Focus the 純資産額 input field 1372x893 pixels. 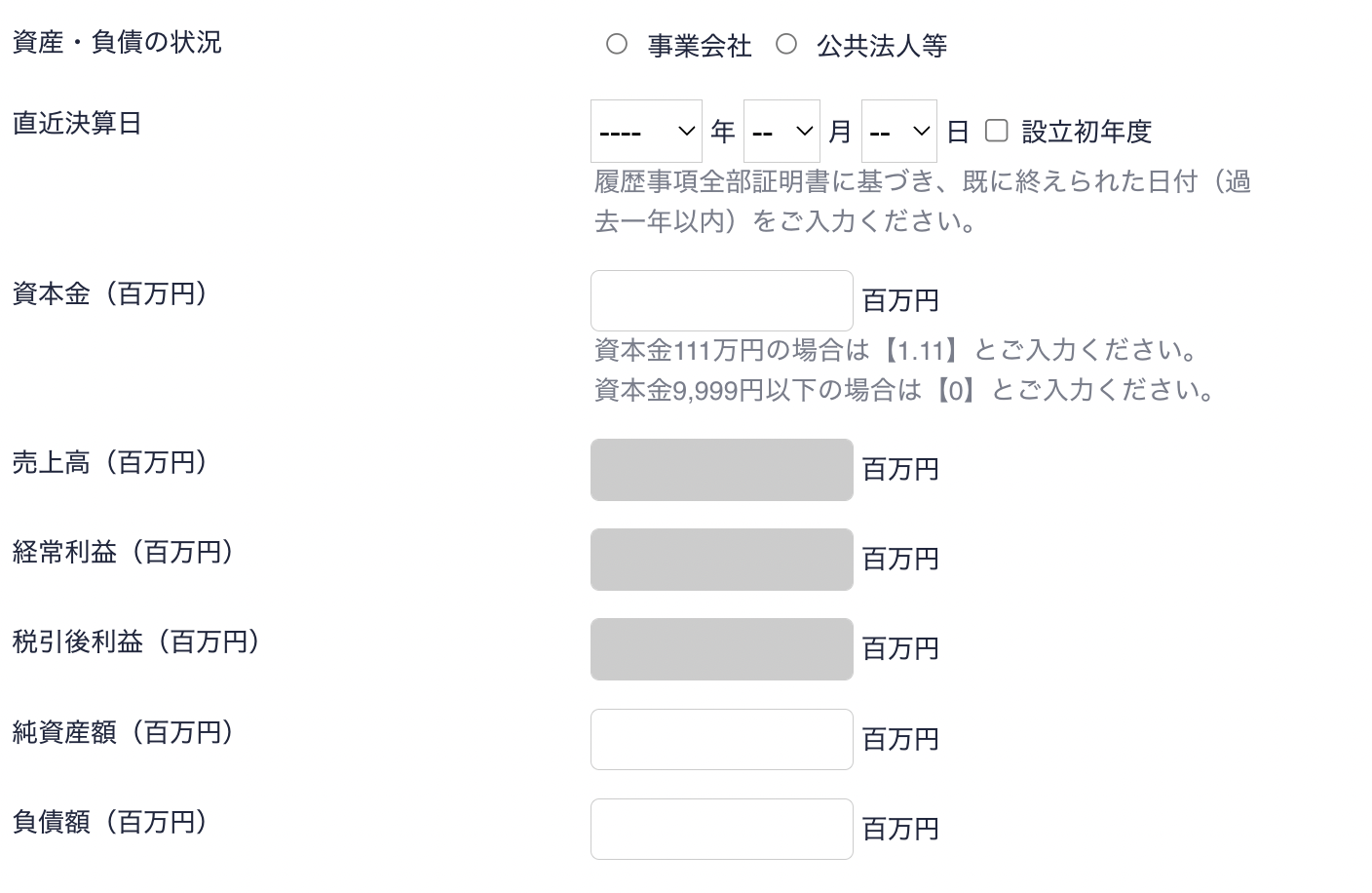(x=721, y=739)
